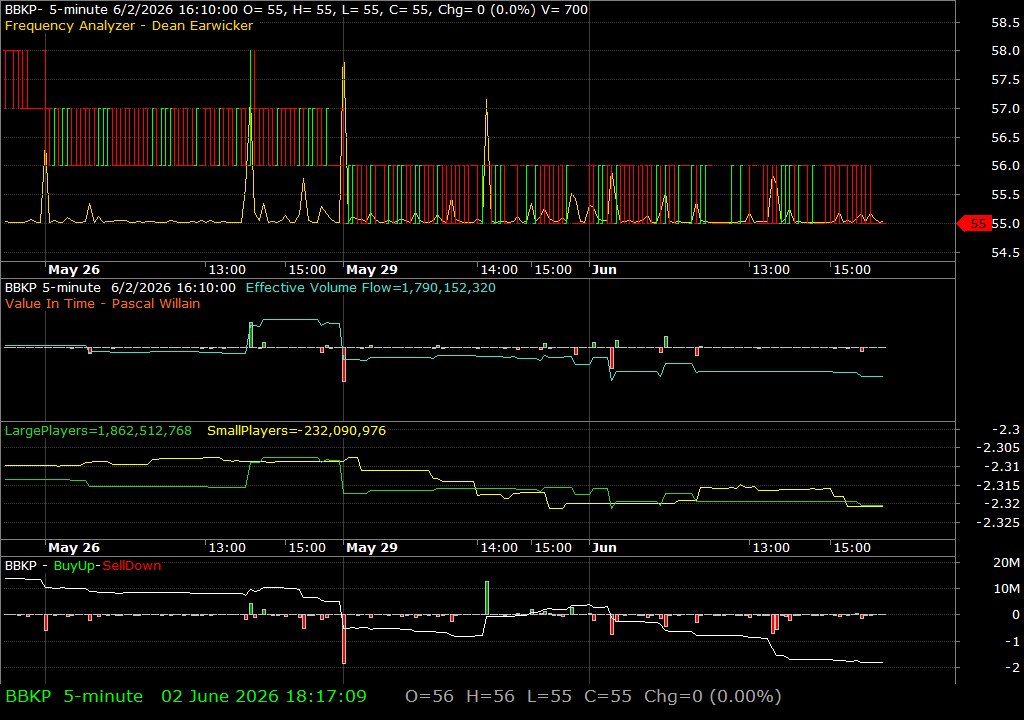
Task: Click 'Jun' date on top time axis
Action: click(x=604, y=269)
